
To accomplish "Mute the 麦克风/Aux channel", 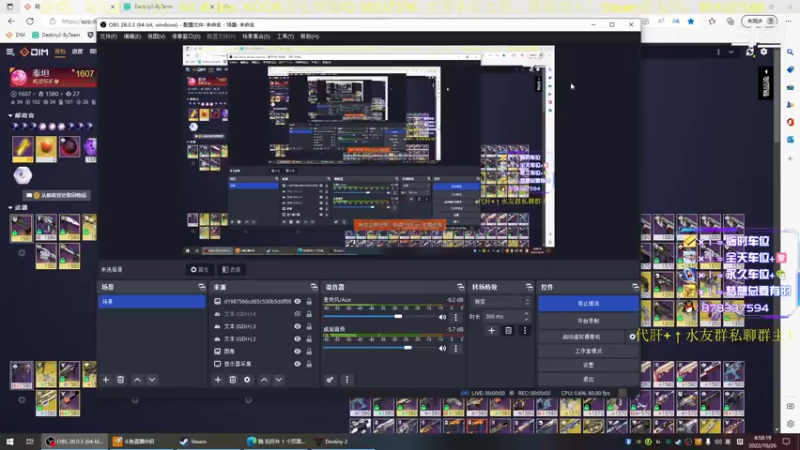I will 442,317.
